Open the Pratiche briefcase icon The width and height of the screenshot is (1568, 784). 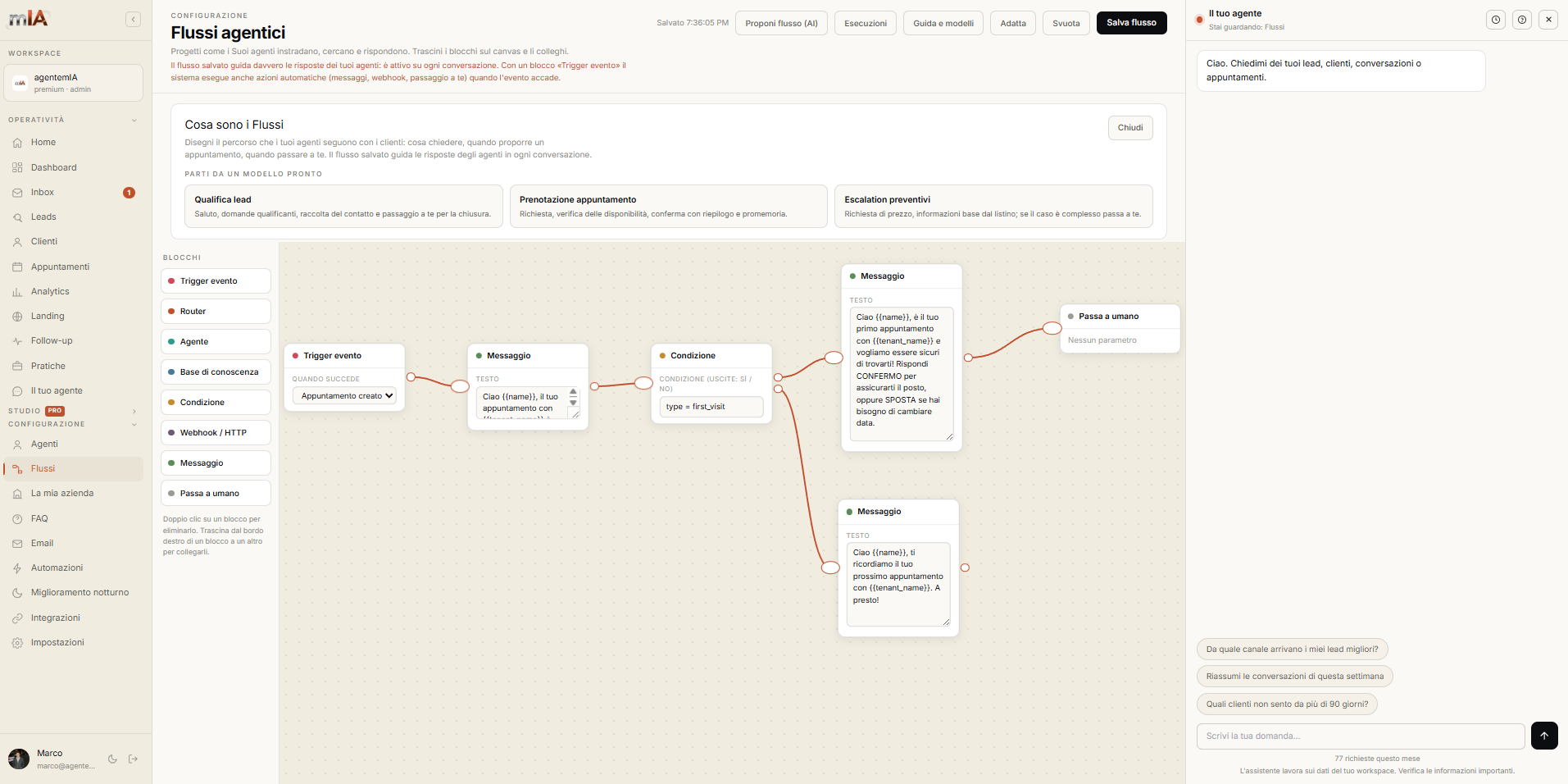click(17, 367)
